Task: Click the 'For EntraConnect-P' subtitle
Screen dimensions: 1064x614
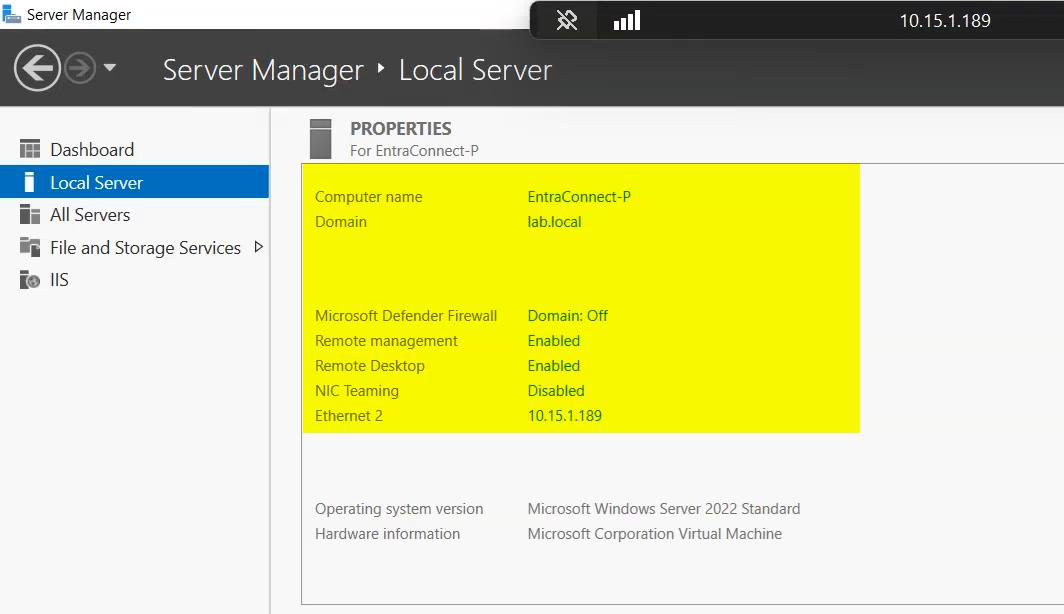Action: [x=414, y=151]
